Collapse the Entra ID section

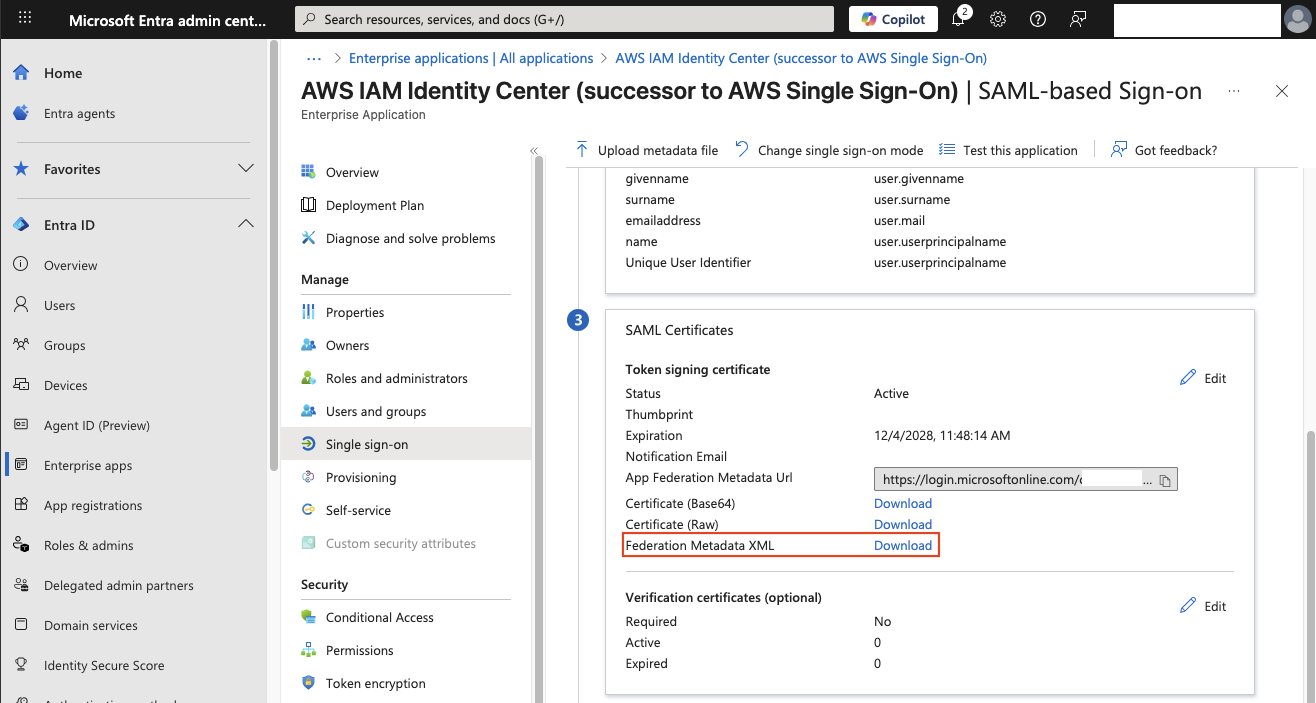(246, 224)
